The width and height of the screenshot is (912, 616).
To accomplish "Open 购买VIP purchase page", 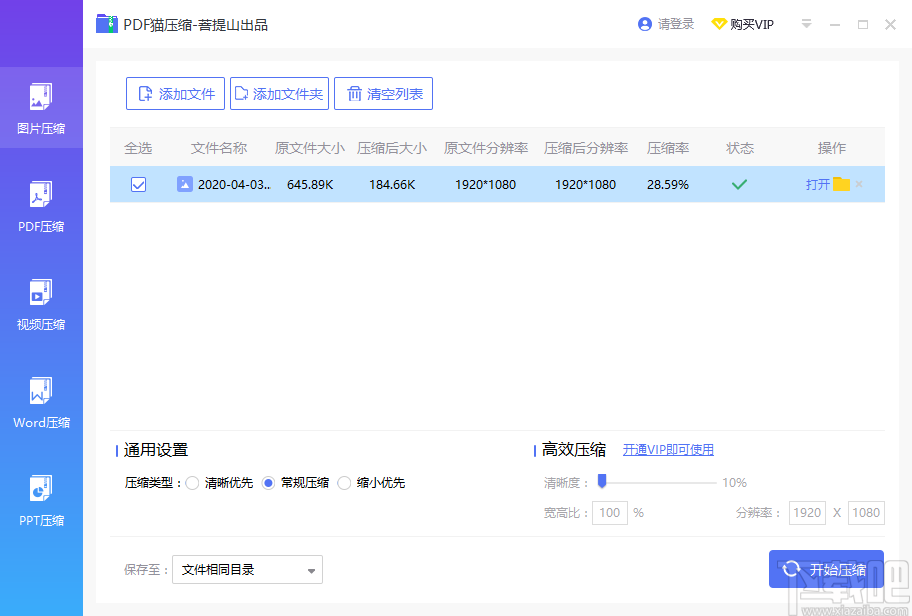I will 743,23.
